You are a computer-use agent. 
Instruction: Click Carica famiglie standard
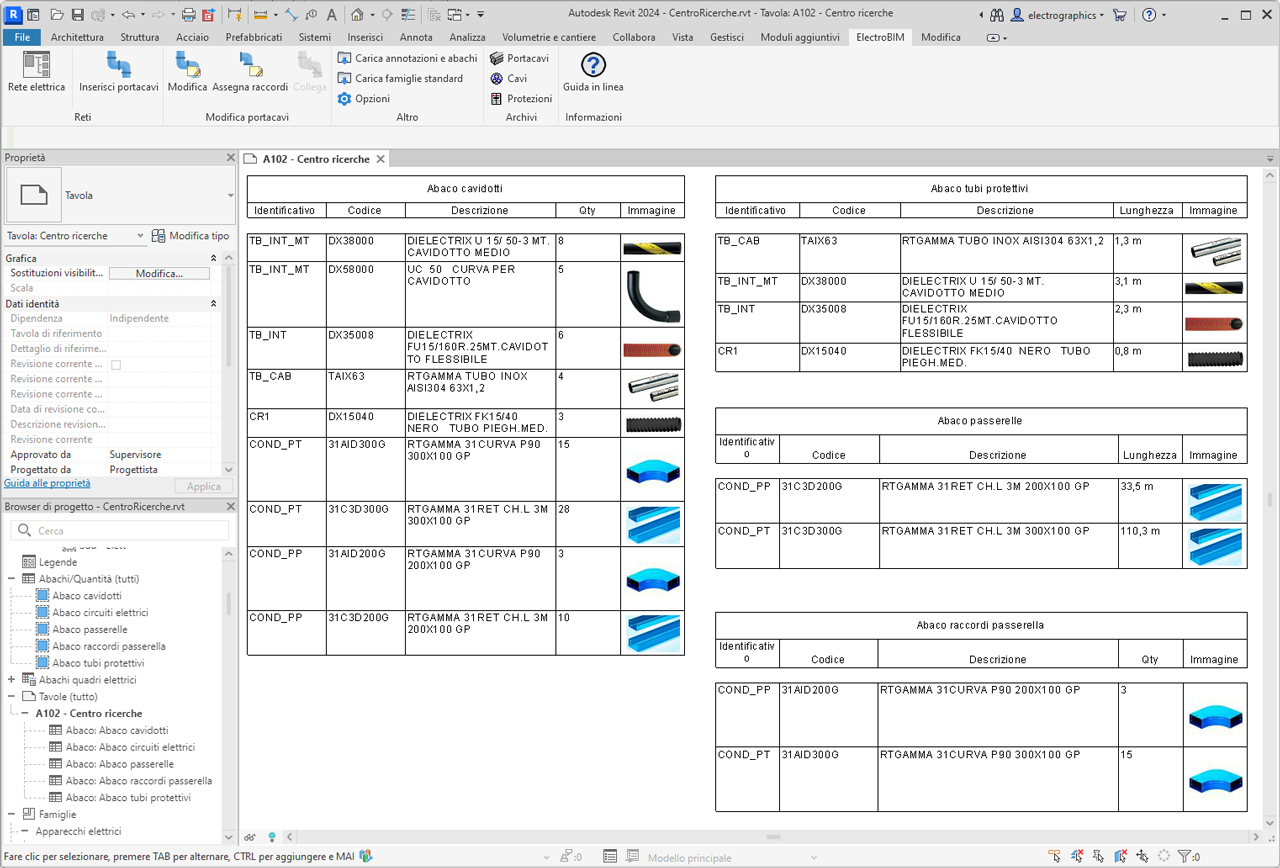click(x=400, y=78)
